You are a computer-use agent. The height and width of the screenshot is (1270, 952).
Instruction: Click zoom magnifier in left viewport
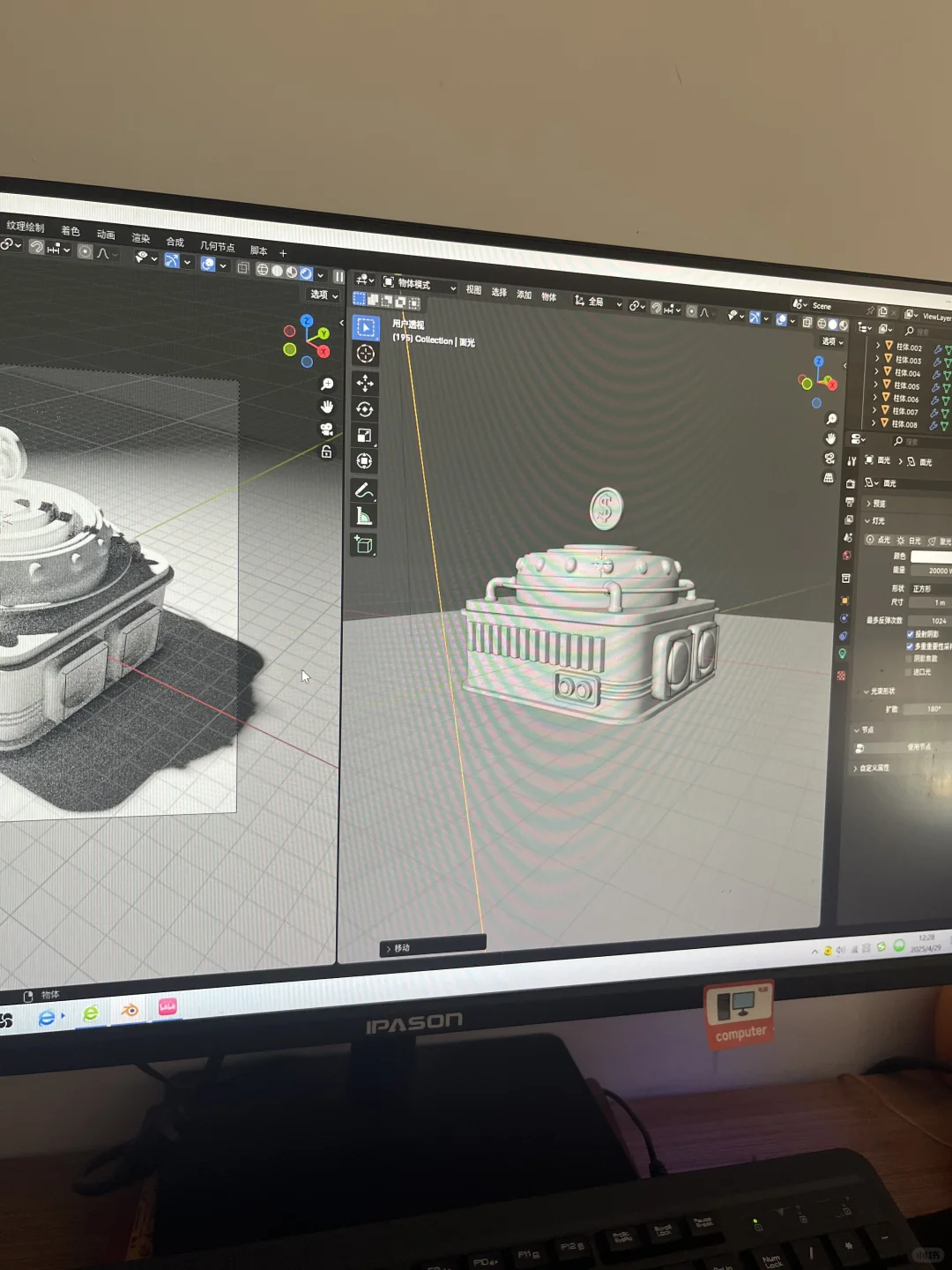(327, 385)
